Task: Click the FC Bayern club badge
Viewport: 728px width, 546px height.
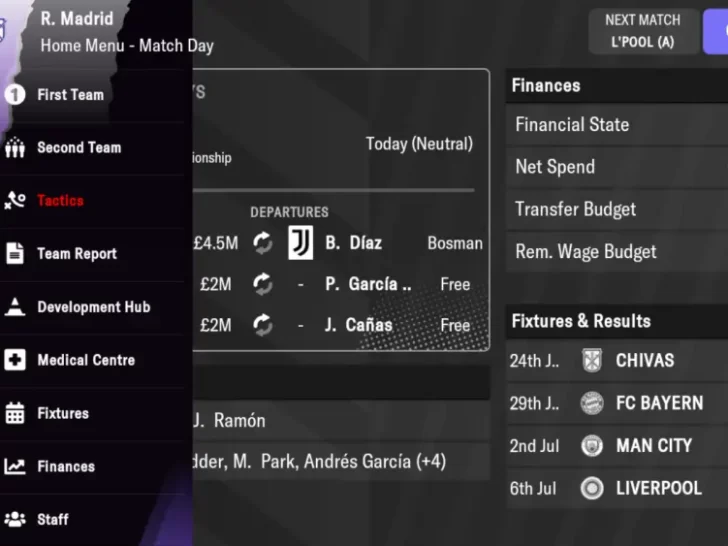Action: point(592,403)
